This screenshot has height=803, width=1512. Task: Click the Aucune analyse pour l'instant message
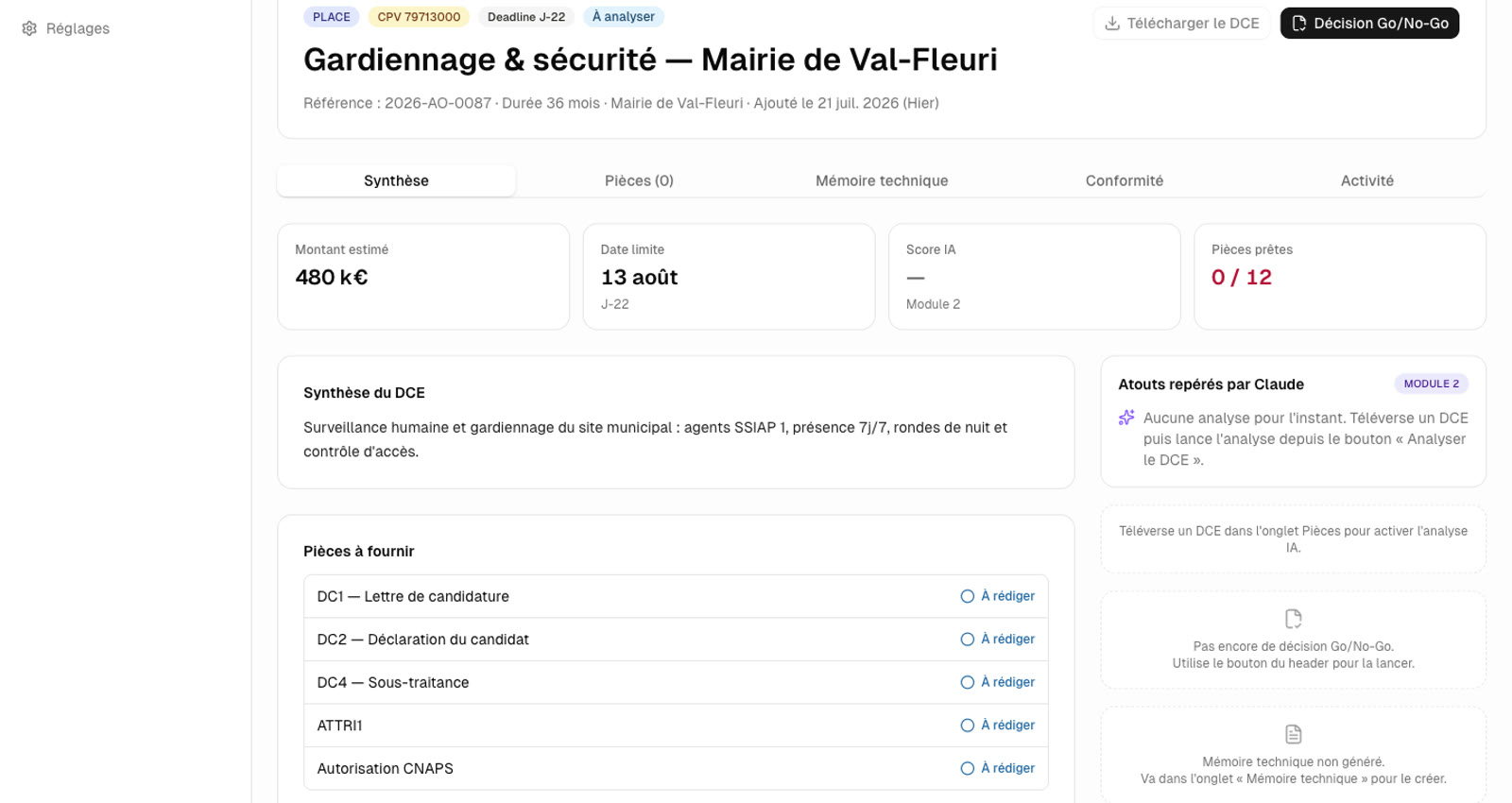coord(1304,439)
